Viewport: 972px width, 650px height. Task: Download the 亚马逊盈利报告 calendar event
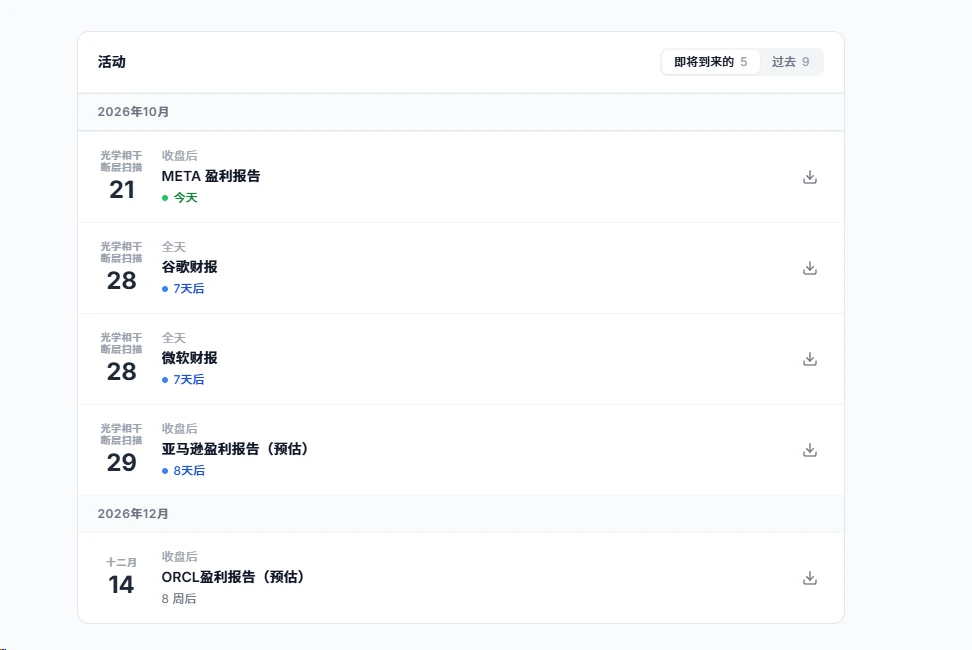pyautogui.click(x=810, y=450)
